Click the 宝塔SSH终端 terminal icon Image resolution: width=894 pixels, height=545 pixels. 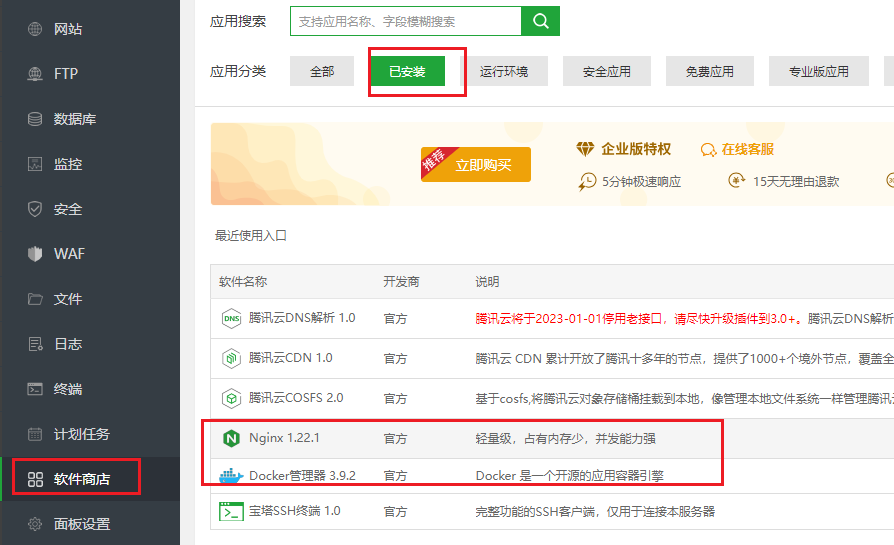point(231,511)
